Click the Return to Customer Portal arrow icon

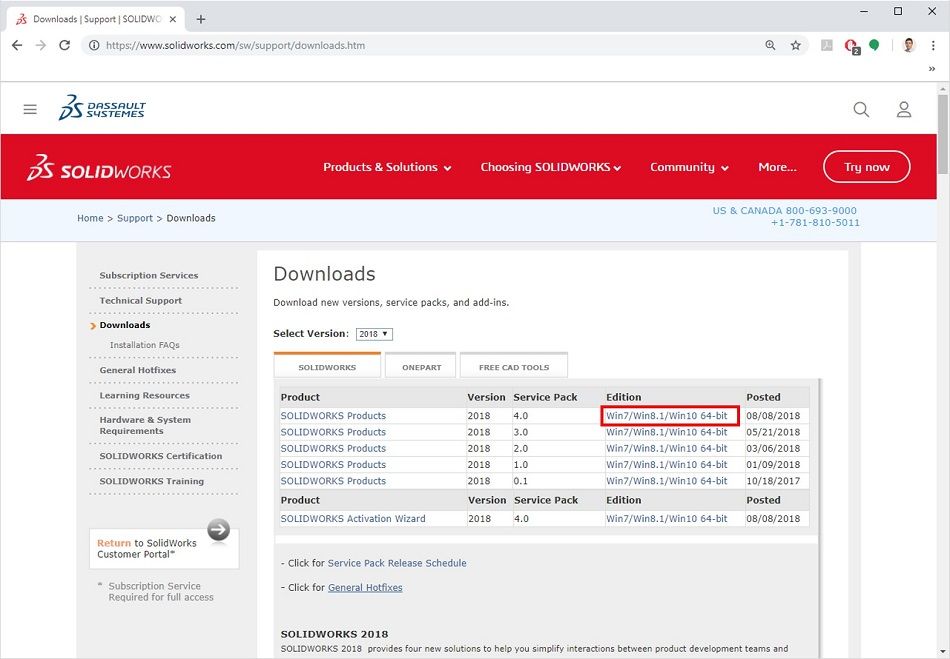coord(218,530)
